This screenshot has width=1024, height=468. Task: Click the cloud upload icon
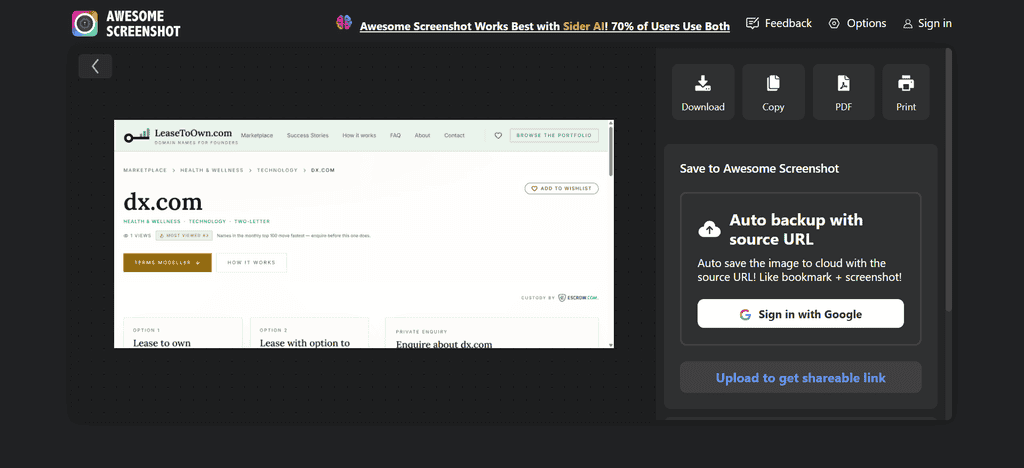[710, 229]
